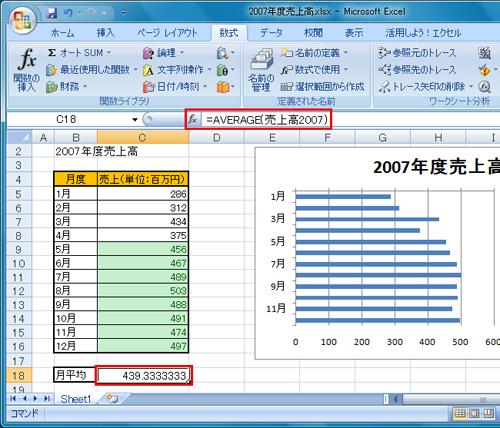Expand the Date/Time functions dropdown
Viewport: 500px width, 428px height.
tap(204, 87)
